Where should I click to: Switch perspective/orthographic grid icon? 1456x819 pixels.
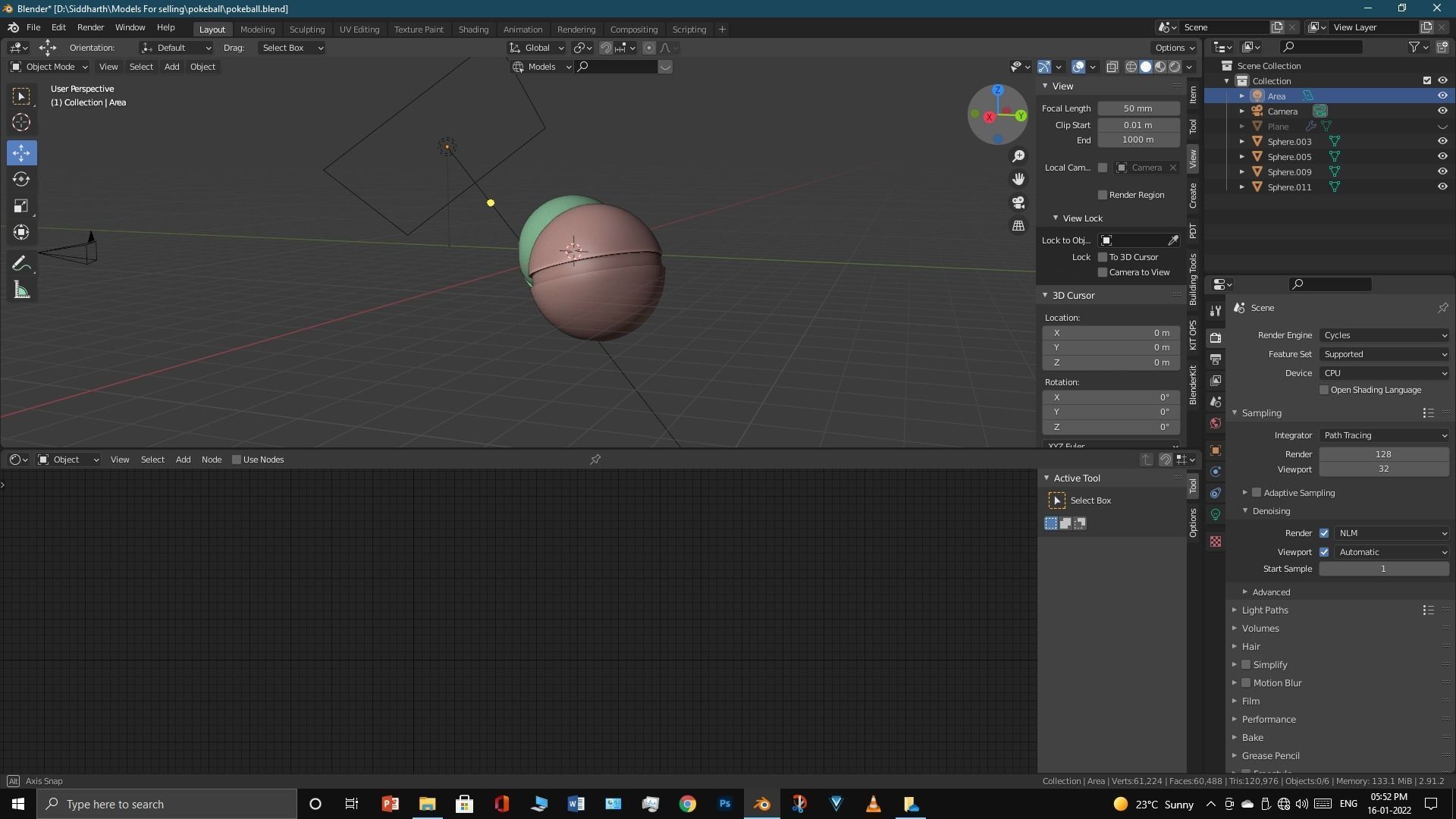pyautogui.click(x=1018, y=226)
